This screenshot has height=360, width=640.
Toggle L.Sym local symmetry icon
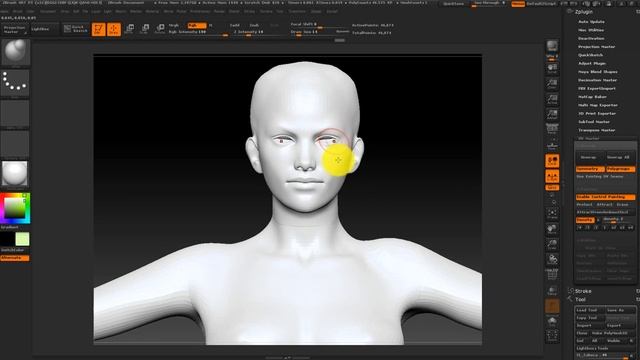552,176
